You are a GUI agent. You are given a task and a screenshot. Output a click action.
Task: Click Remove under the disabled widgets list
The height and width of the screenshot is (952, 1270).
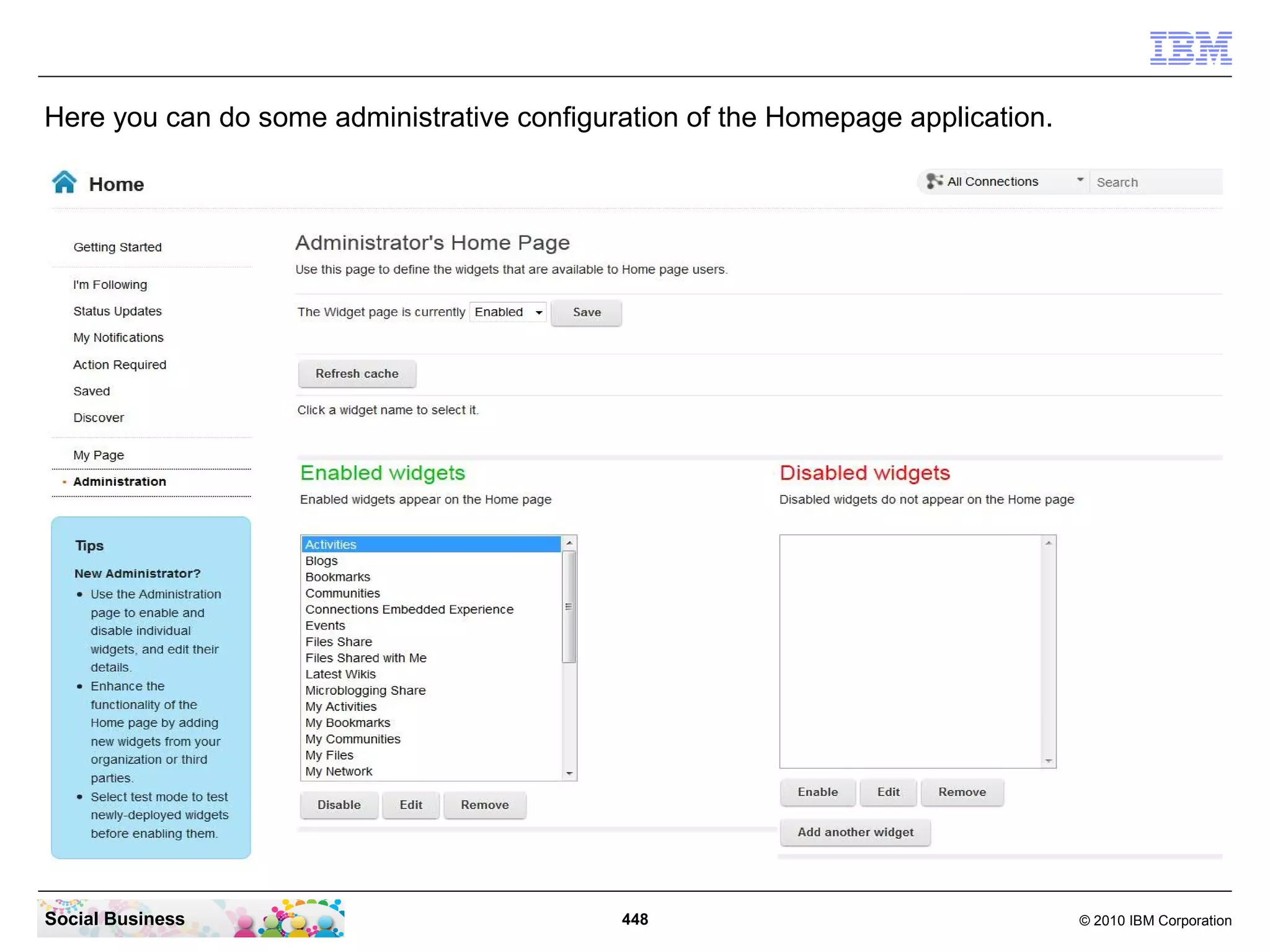click(x=962, y=792)
